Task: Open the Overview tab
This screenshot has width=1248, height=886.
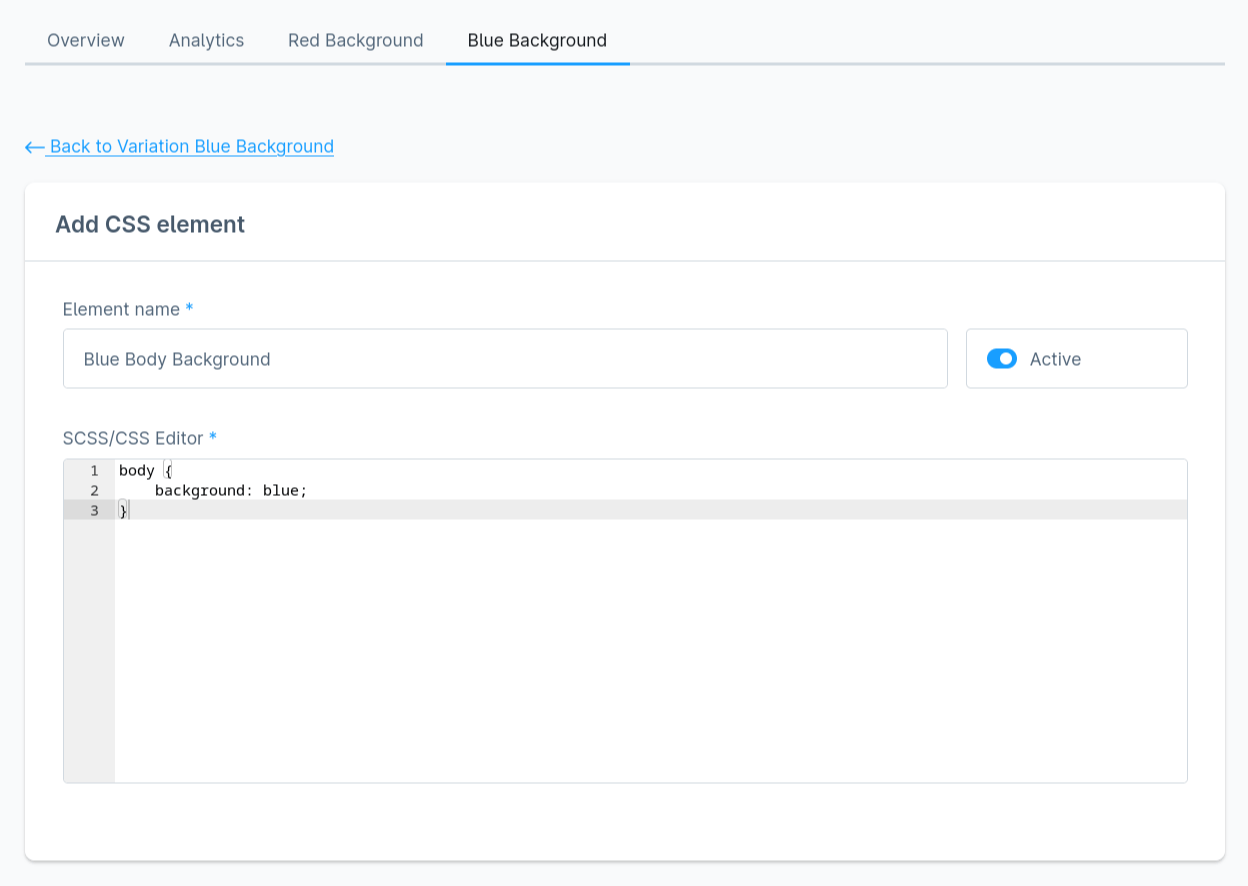Action: (x=86, y=40)
